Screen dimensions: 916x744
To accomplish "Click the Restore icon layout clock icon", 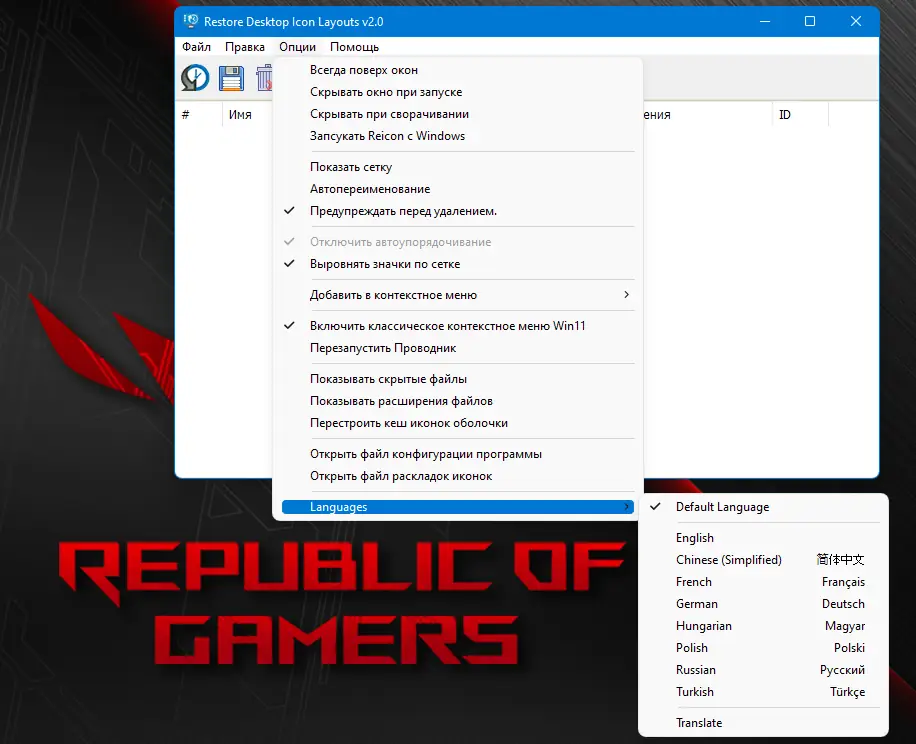I will pos(195,78).
